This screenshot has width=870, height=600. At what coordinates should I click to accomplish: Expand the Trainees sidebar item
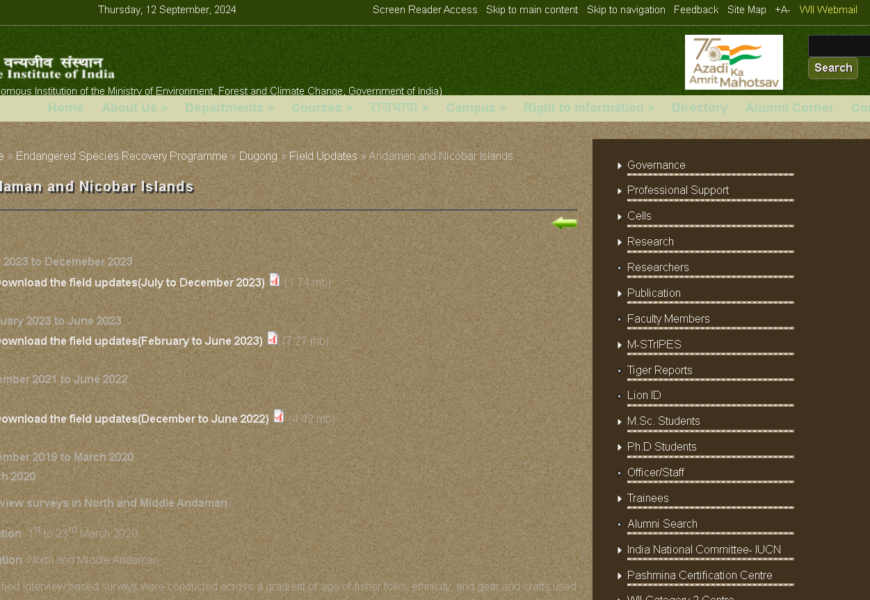pyautogui.click(x=648, y=498)
